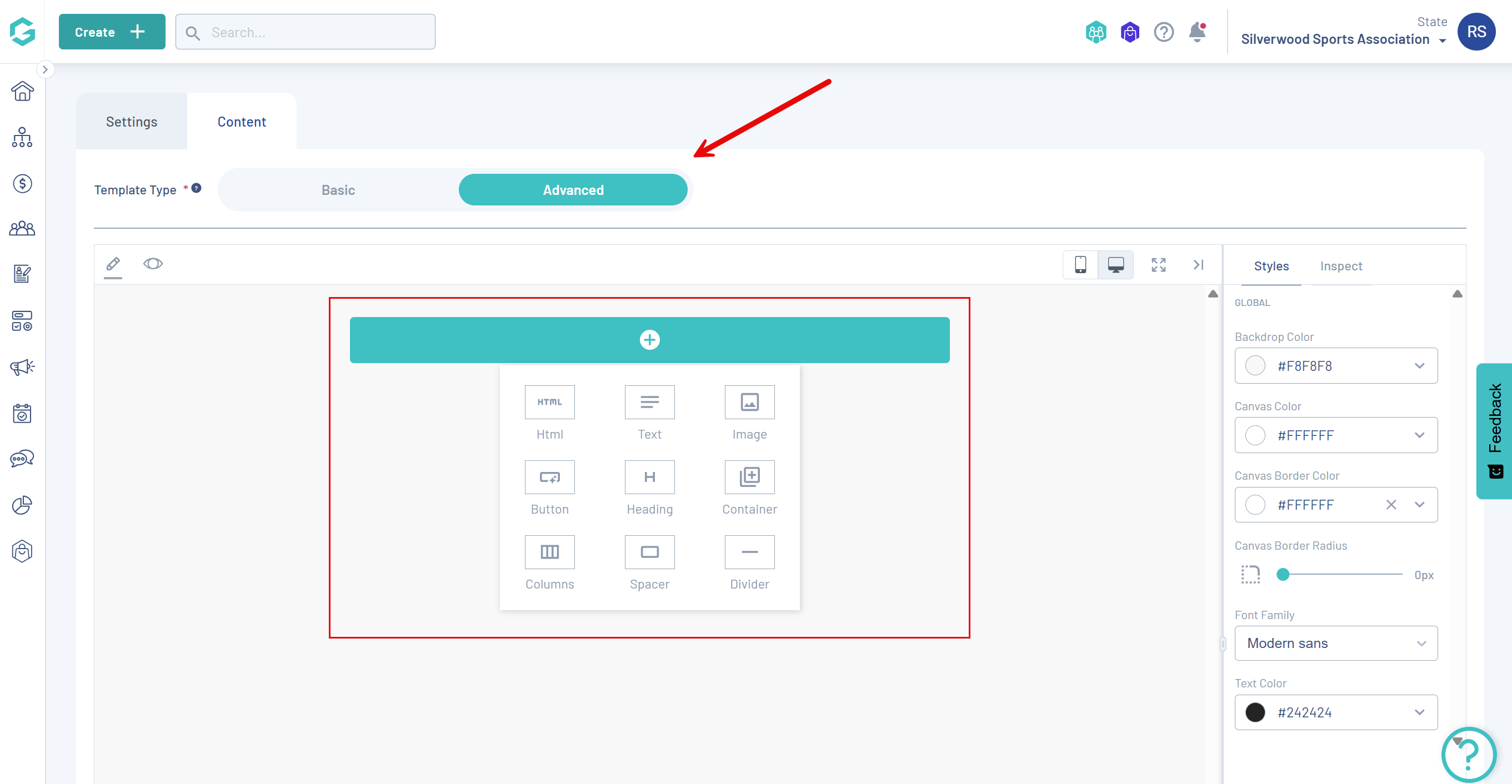Open the Font Family dropdown

(x=1335, y=643)
